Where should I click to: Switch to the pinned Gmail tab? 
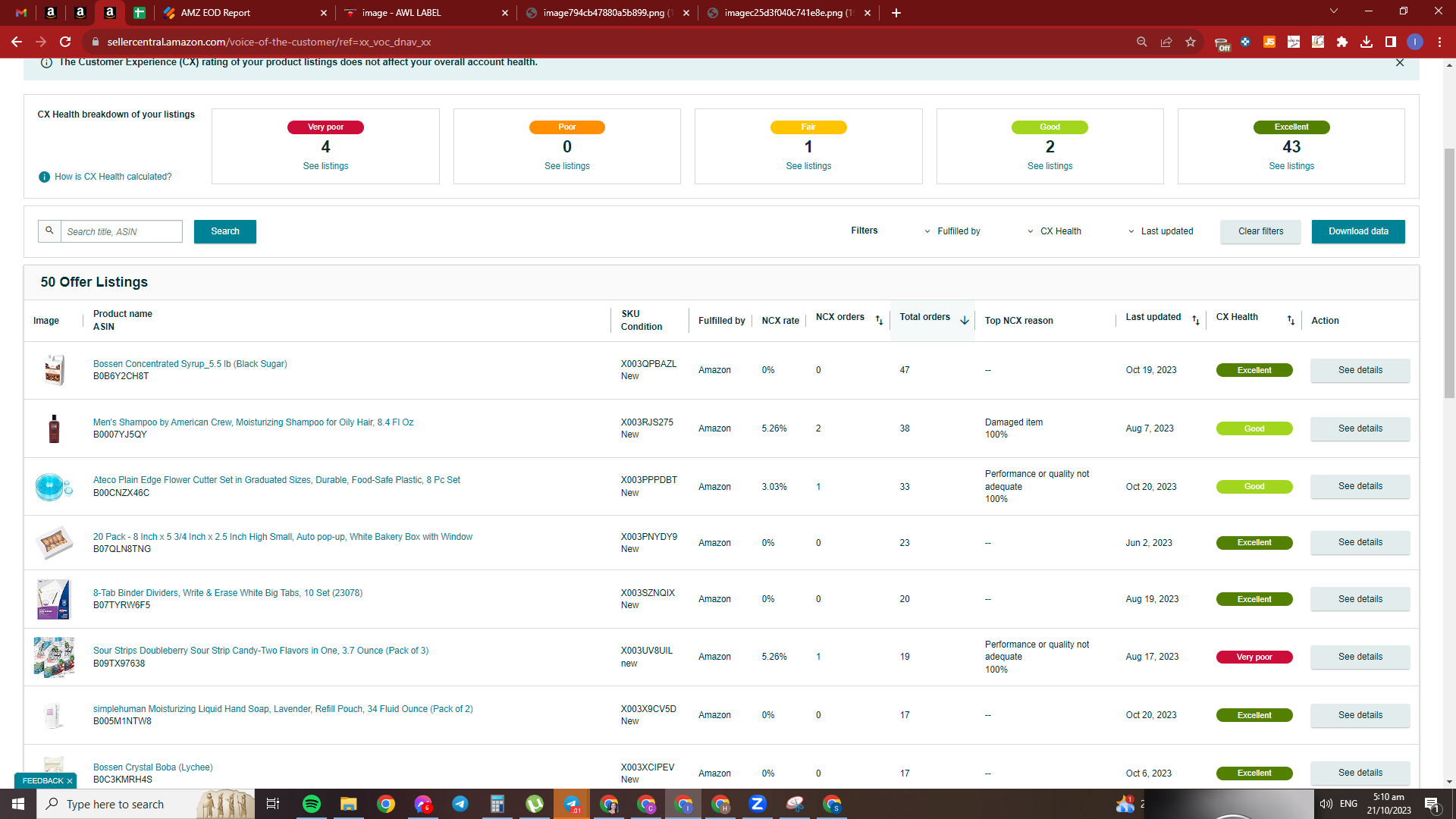point(21,13)
